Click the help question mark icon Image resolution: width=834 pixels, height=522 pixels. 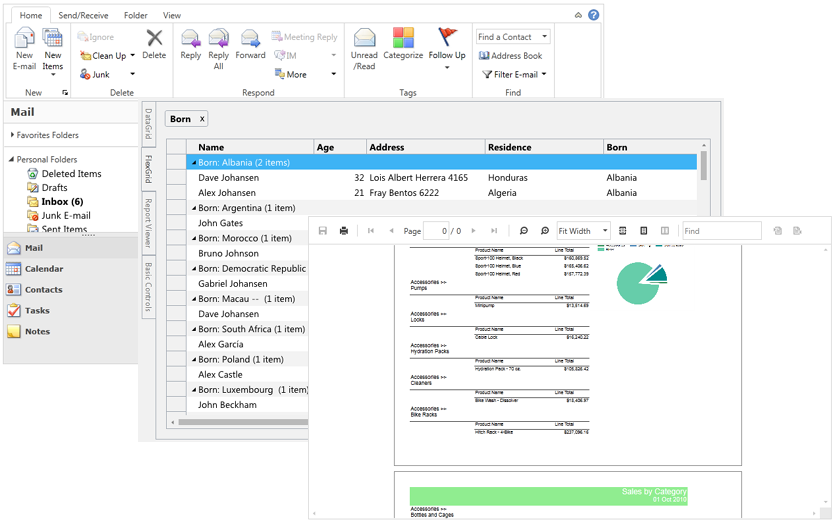pyautogui.click(x=594, y=15)
